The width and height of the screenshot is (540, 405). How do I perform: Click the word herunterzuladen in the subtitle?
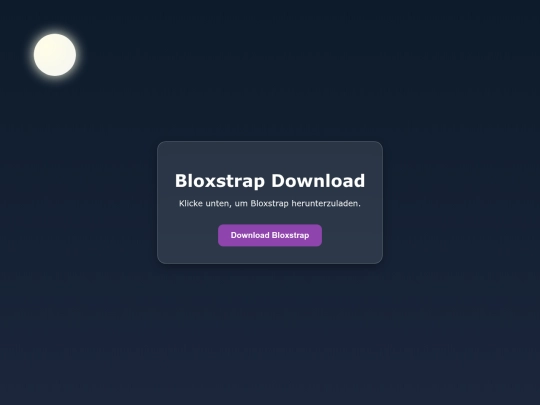tap(326, 203)
